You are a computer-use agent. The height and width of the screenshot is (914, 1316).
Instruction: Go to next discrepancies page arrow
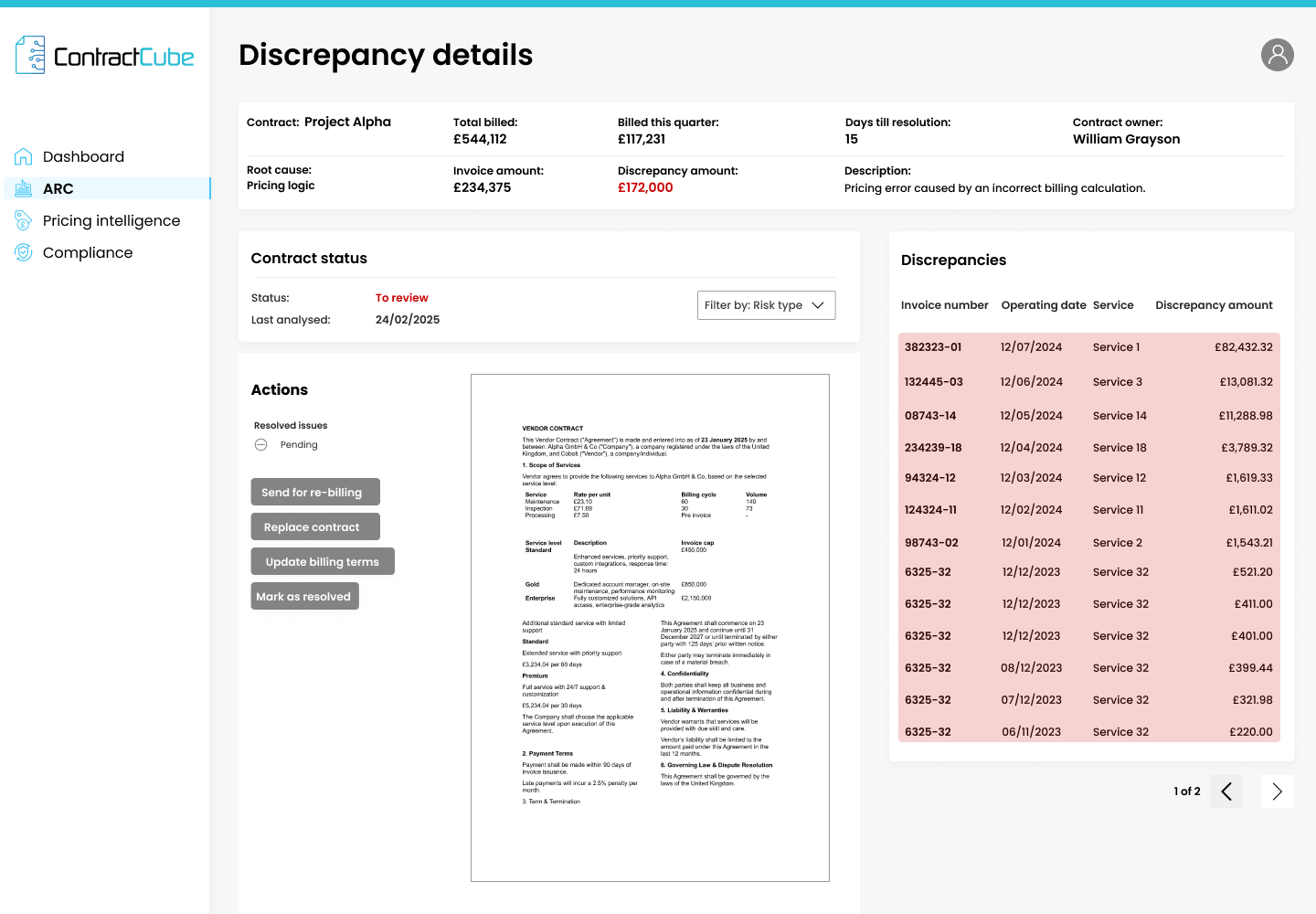click(x=1278, y=792)
